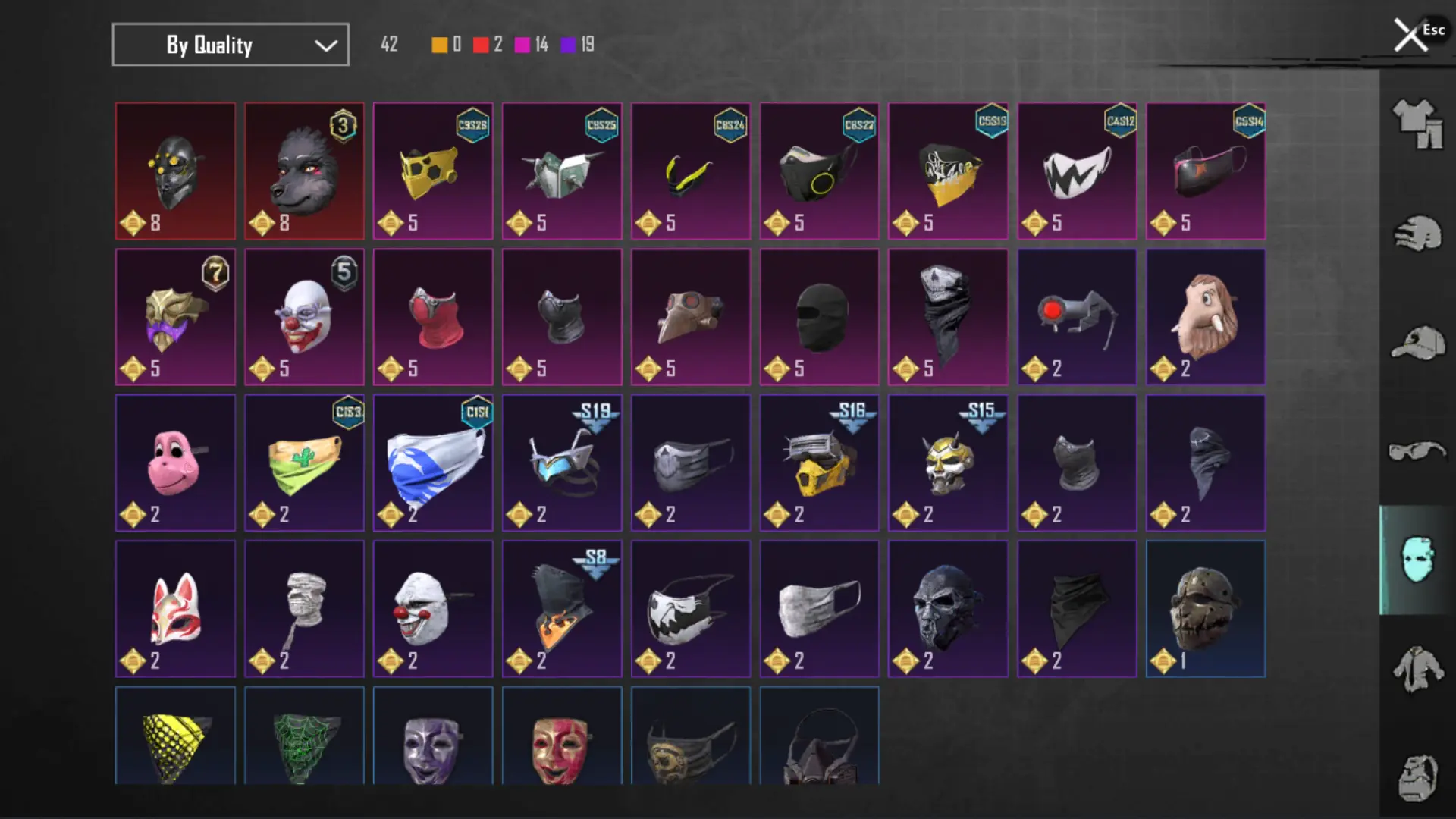Image resolution: width=1456 pixels, height=819 pixels.
Task: Filter by pink quality color square
Action: (522, 45)
